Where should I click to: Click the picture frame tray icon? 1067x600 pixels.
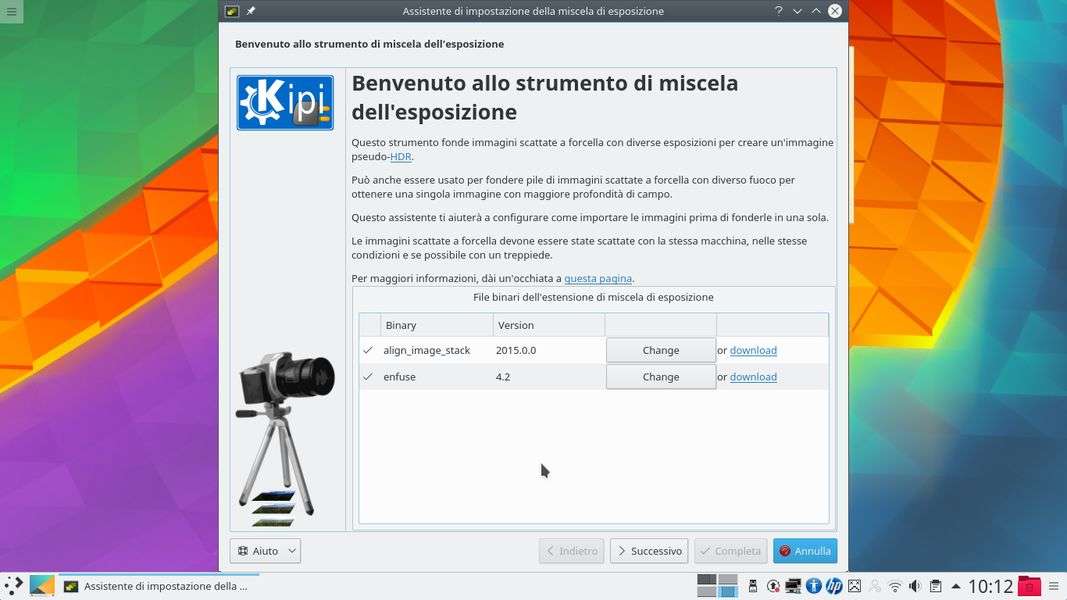point(855,586)
